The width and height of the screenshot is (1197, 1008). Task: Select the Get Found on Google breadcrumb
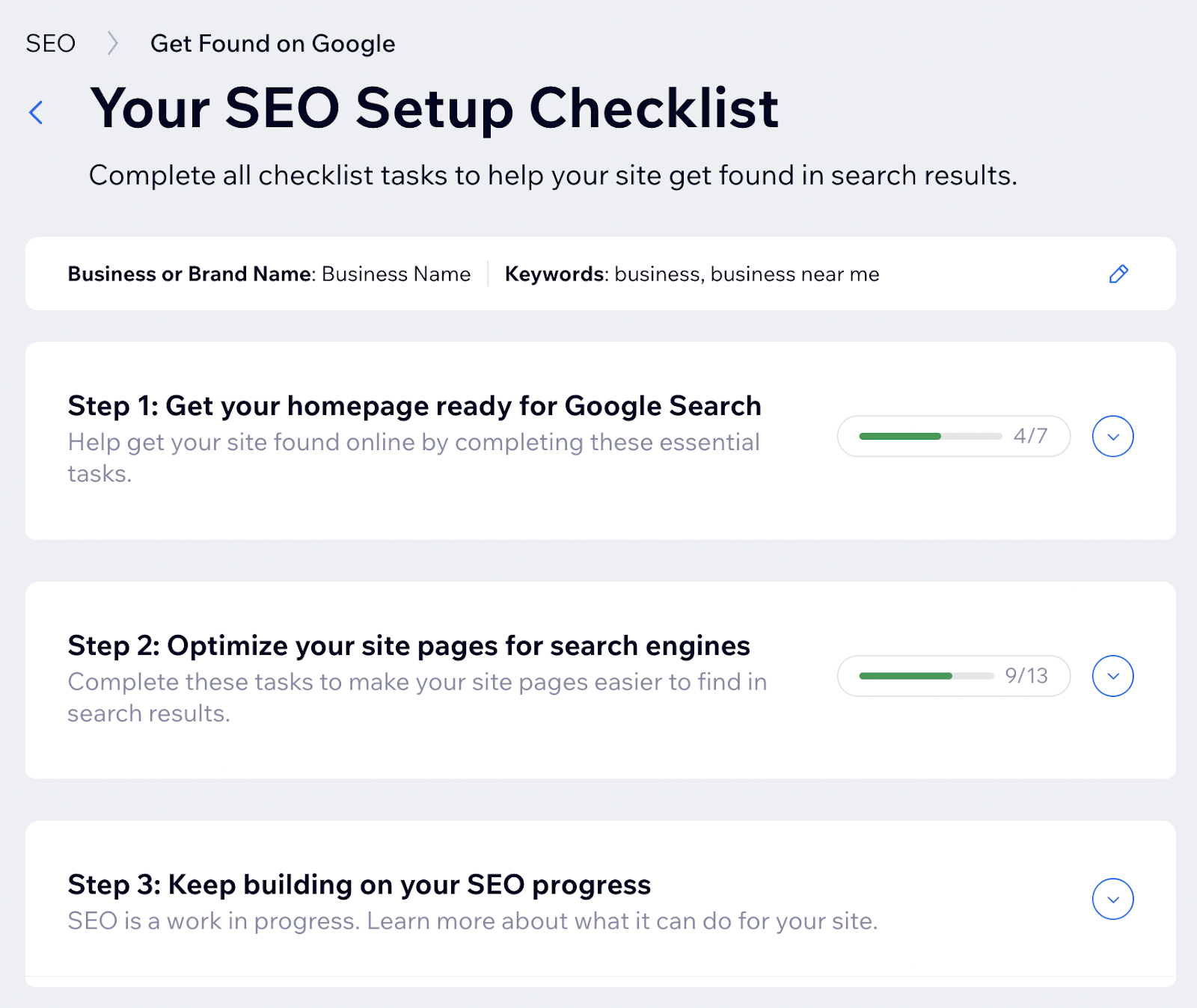[272, 43]
